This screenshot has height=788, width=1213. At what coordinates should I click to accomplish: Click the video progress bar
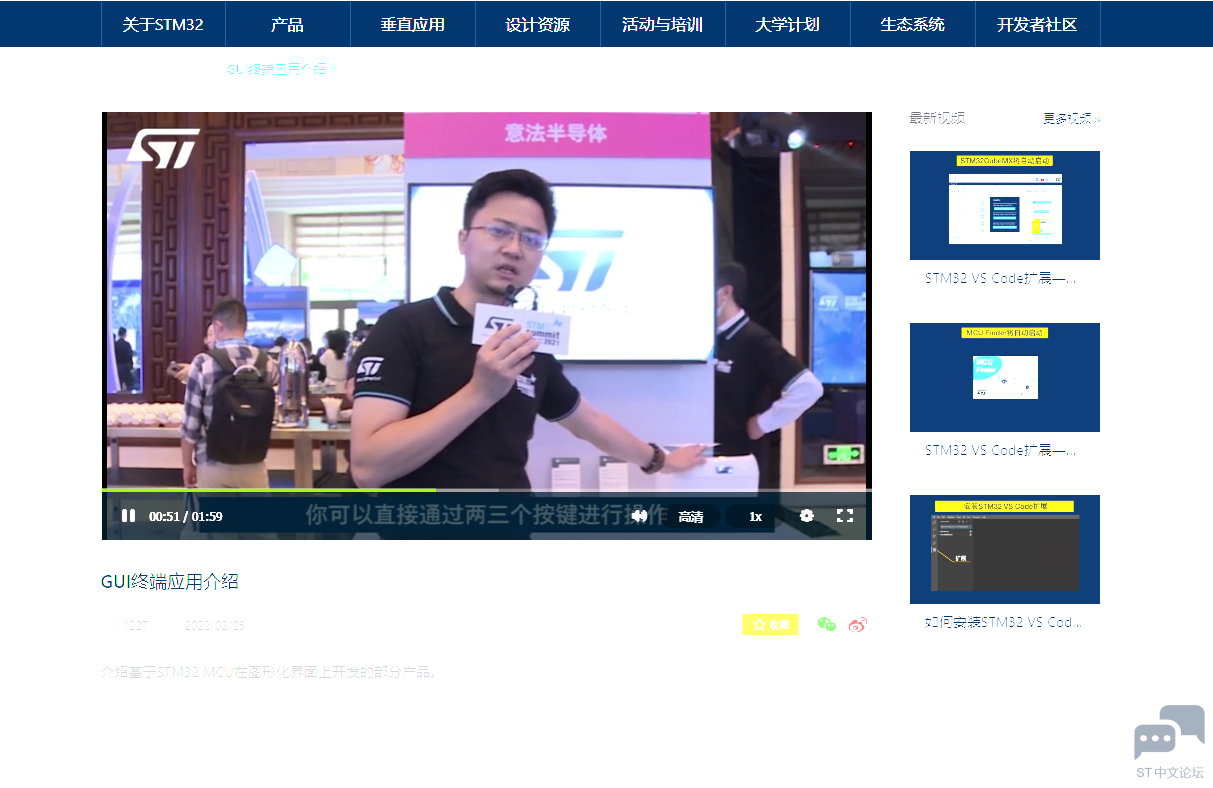[x=487, y=490]
